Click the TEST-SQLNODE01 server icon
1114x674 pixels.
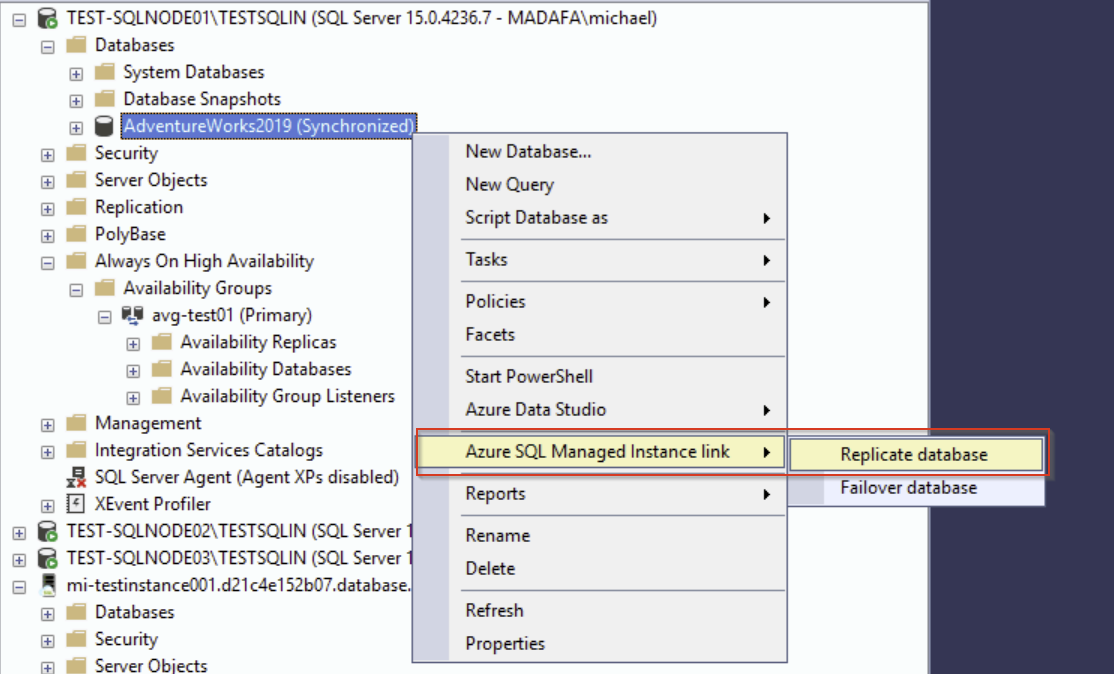[47, 18]
